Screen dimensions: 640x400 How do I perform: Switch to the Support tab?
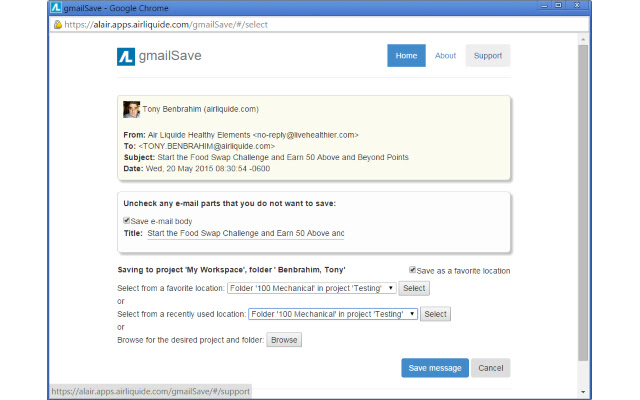488,56
